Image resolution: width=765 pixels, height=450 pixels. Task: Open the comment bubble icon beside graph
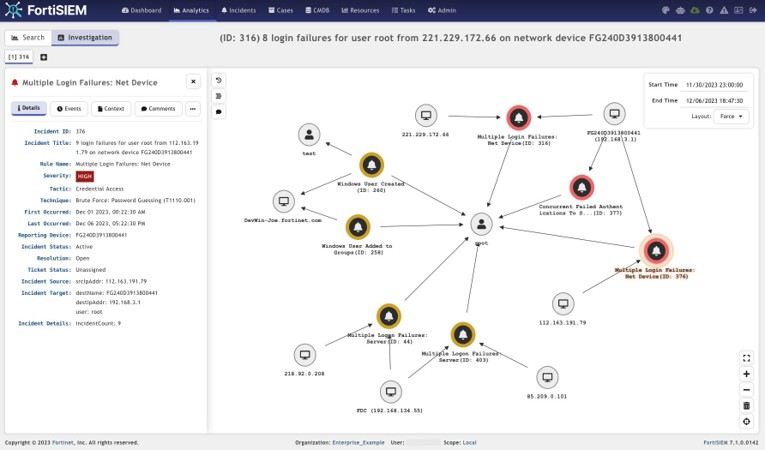tap(219, 112)
